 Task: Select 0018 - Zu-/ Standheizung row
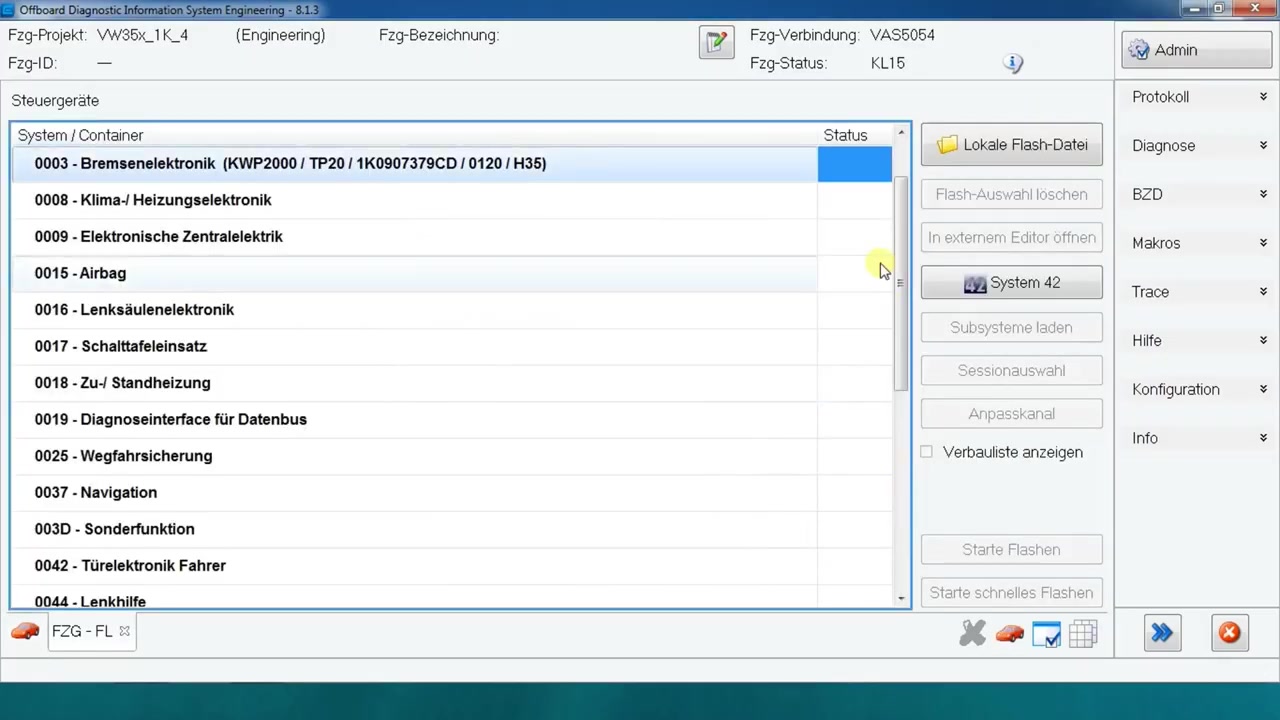tap(452, 383)
